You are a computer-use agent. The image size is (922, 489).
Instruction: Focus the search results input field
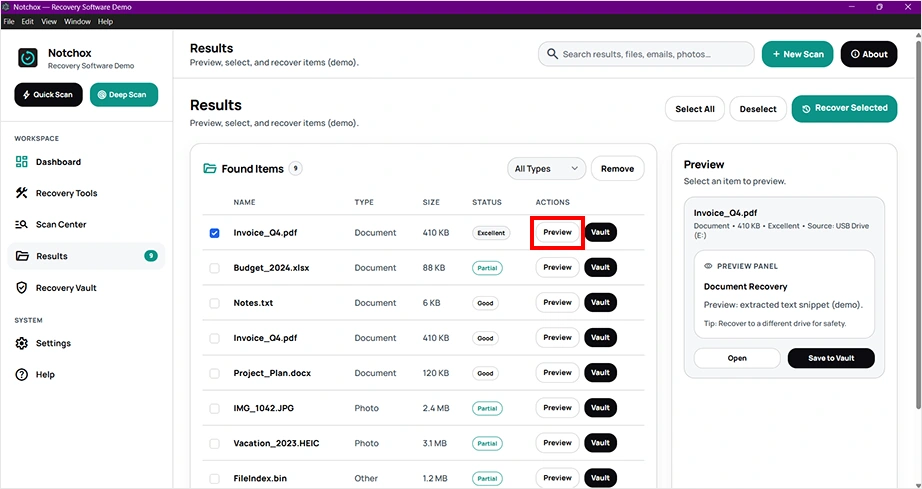tap(646, 54)
